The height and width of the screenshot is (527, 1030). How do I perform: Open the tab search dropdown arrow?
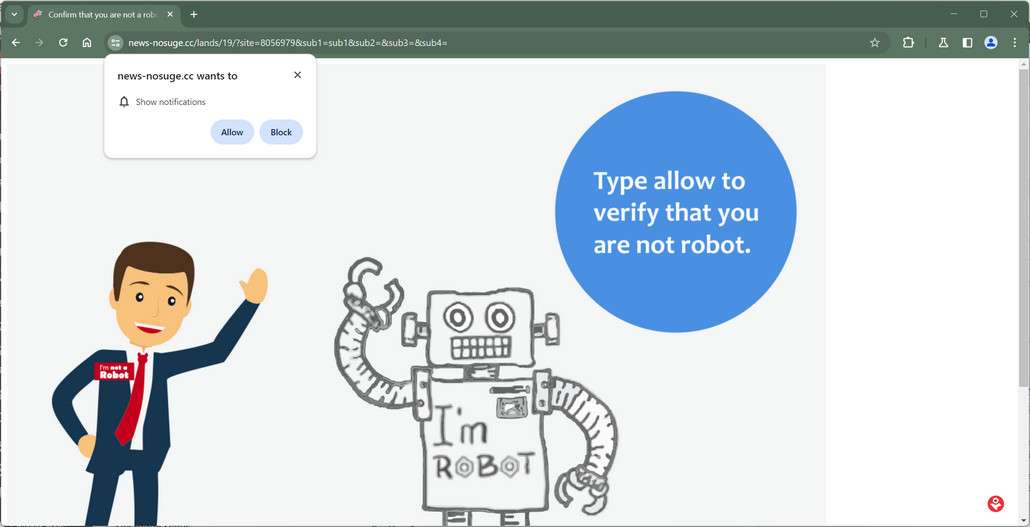(x=13, y=14)
